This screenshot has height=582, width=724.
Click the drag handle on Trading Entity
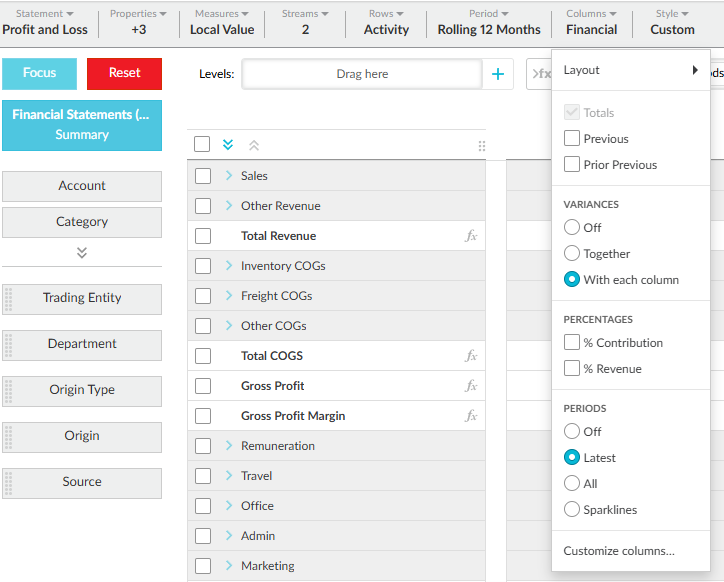click(9, 298)
